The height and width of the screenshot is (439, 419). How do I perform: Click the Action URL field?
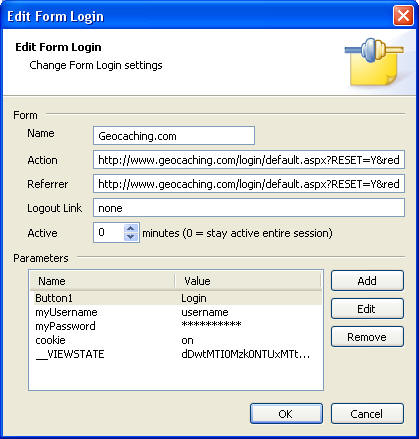(x=249, y=160)
